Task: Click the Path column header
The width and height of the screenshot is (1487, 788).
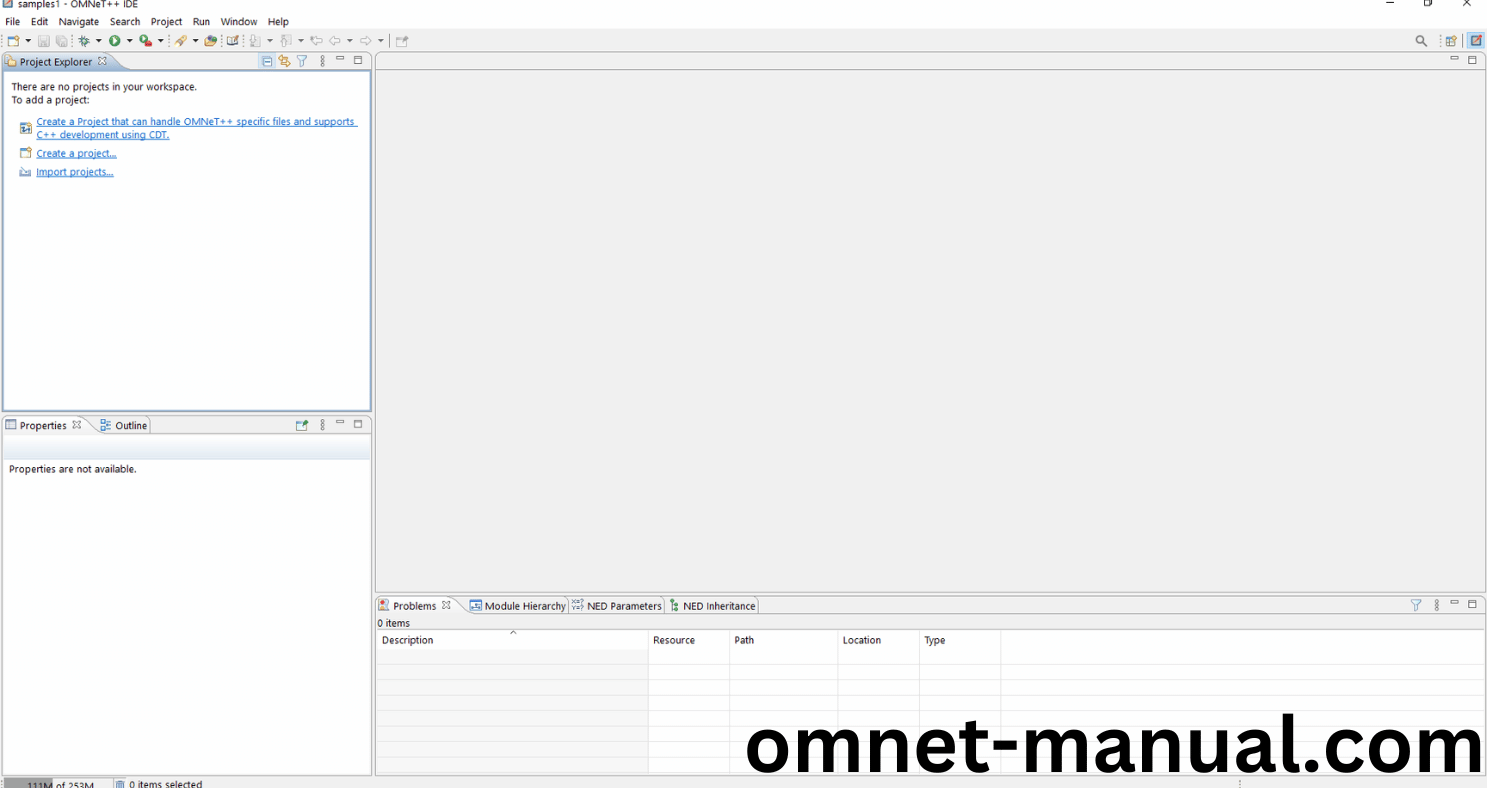Action: (784, 640)
